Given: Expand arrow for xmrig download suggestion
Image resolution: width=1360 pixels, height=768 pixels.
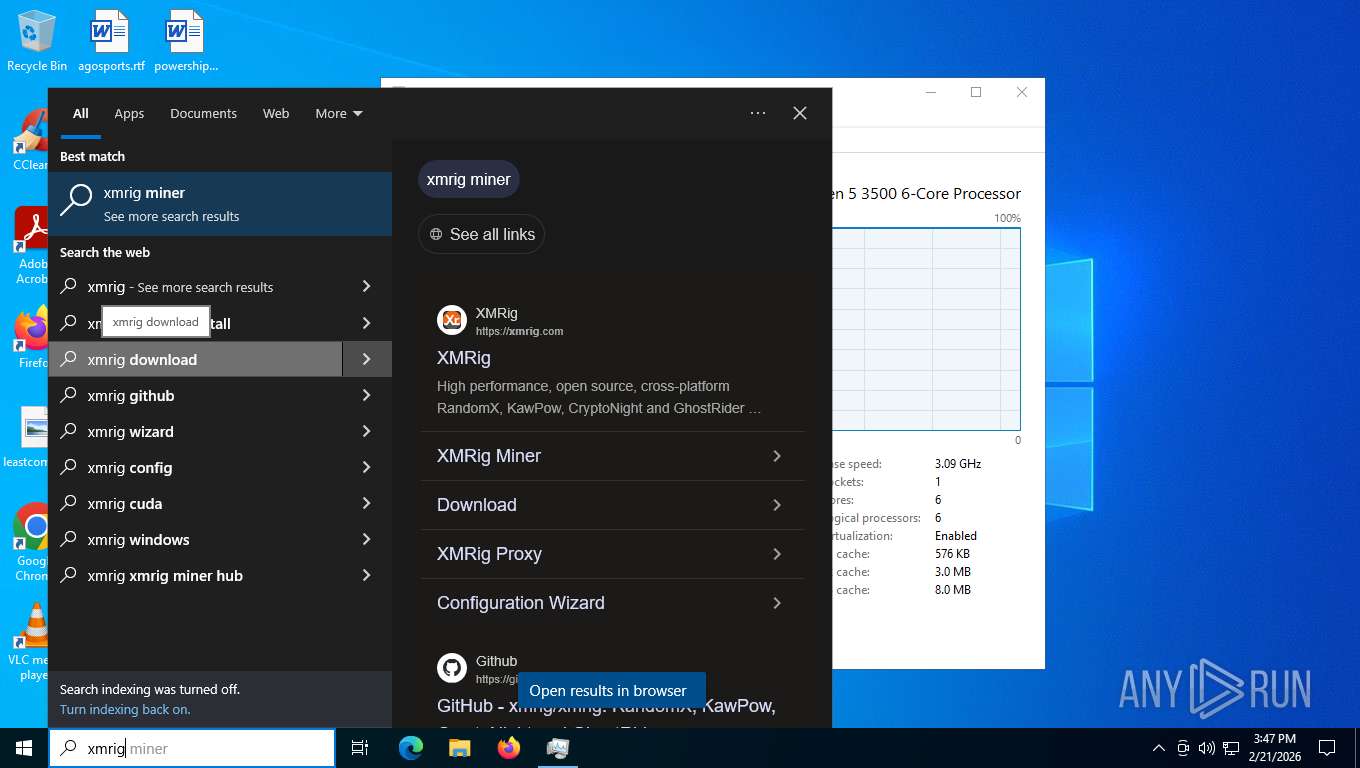Looking at the screenshot, I should [x=367, y=359].
